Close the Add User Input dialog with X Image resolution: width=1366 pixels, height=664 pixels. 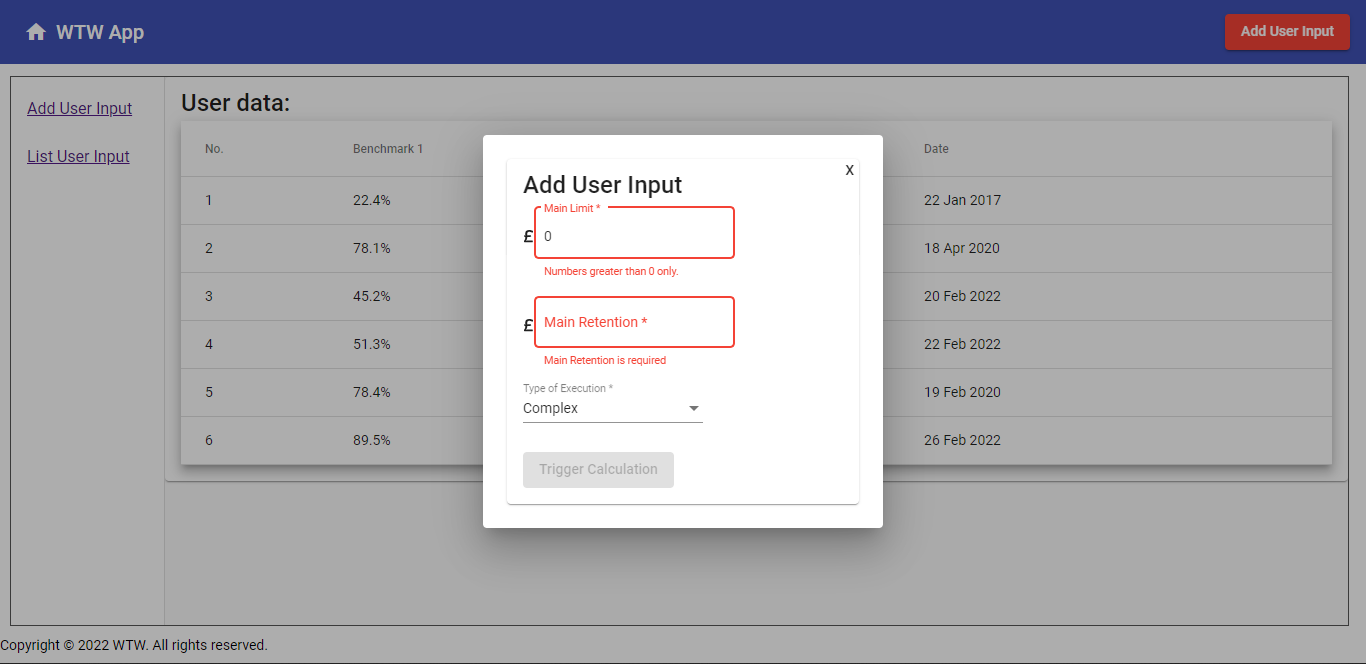point(849,170)
